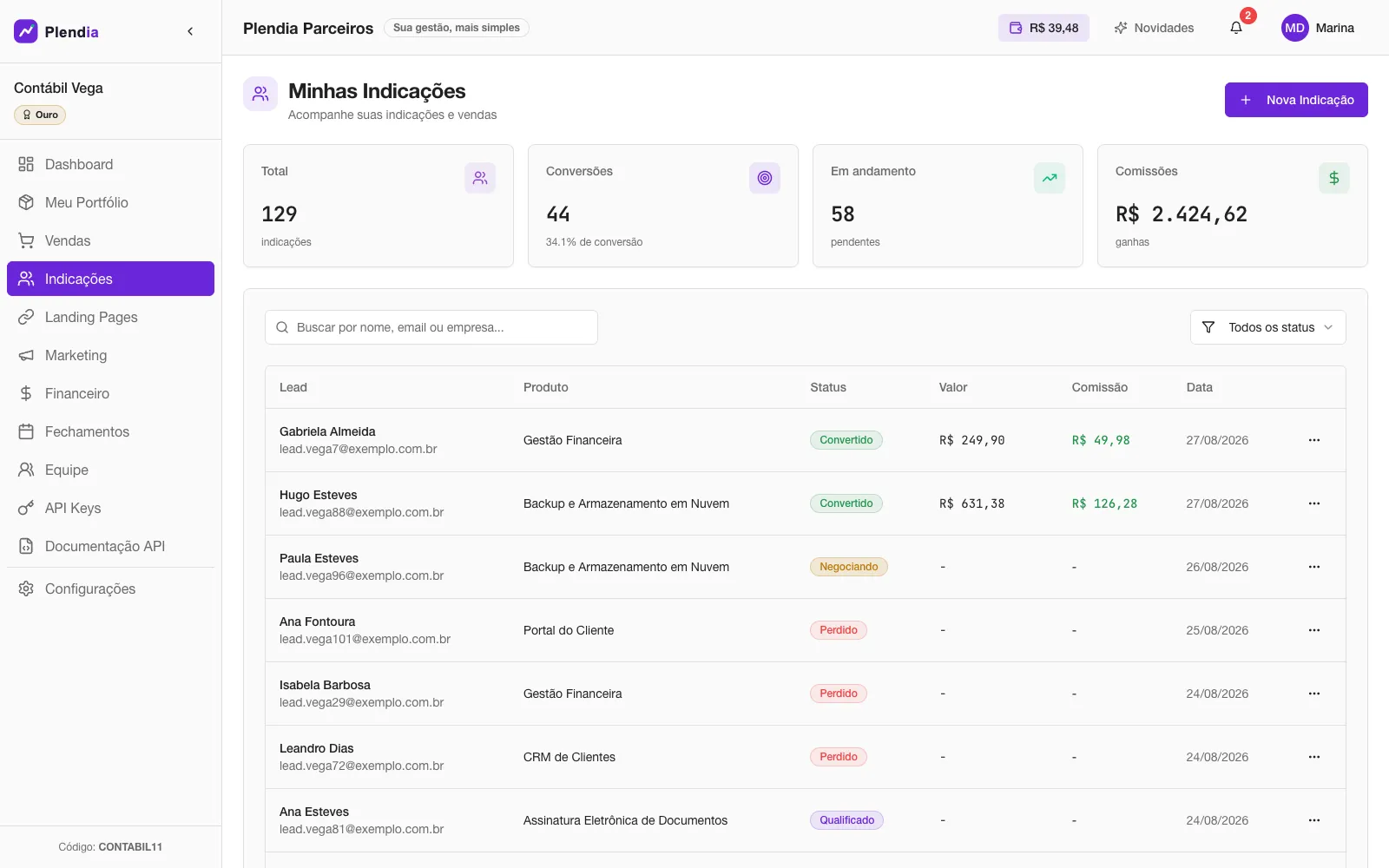Open the Financeiro page
The image size is (1389, 868).
pos(110,393)
